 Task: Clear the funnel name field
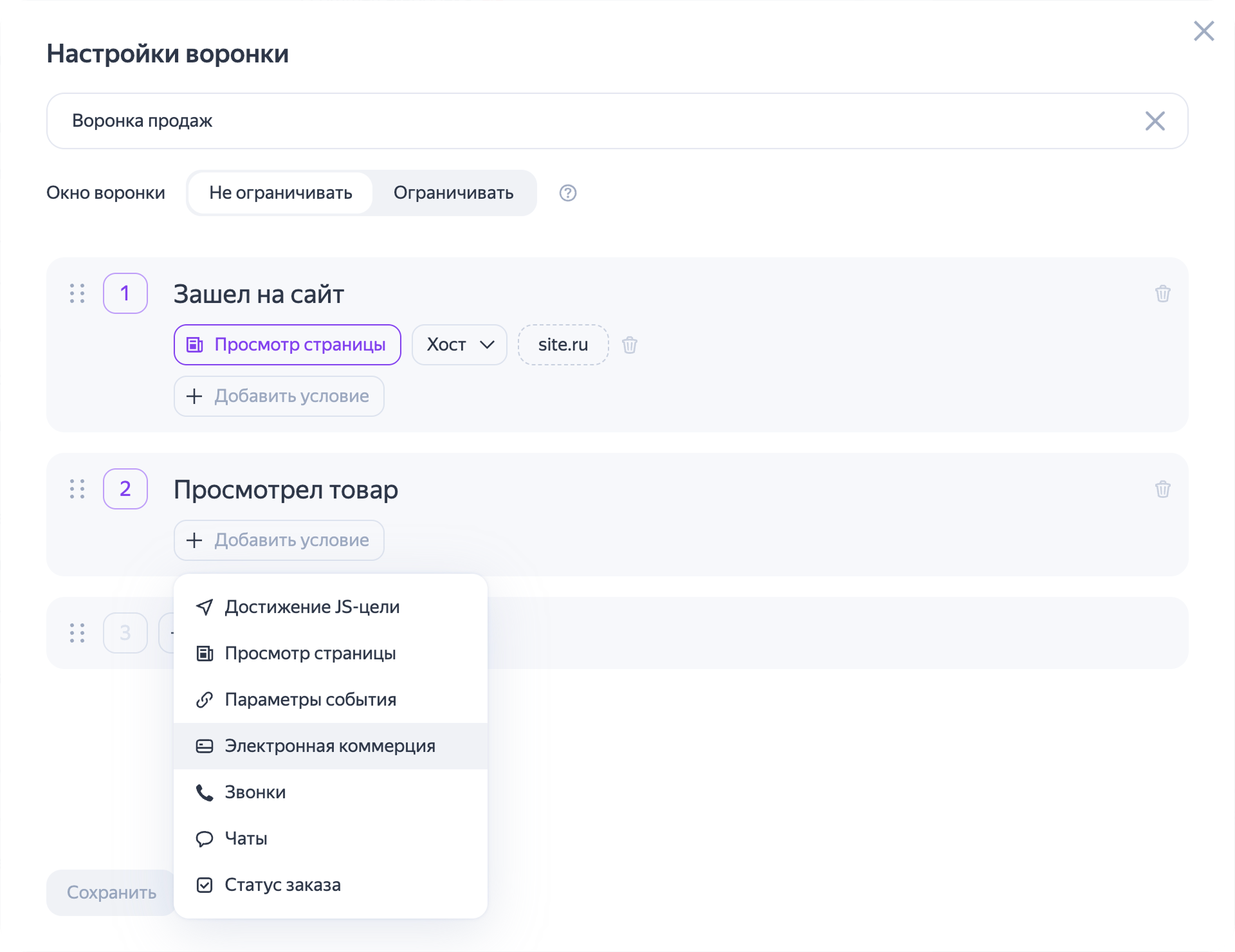pyautogui.click(x=1155, y=121)
